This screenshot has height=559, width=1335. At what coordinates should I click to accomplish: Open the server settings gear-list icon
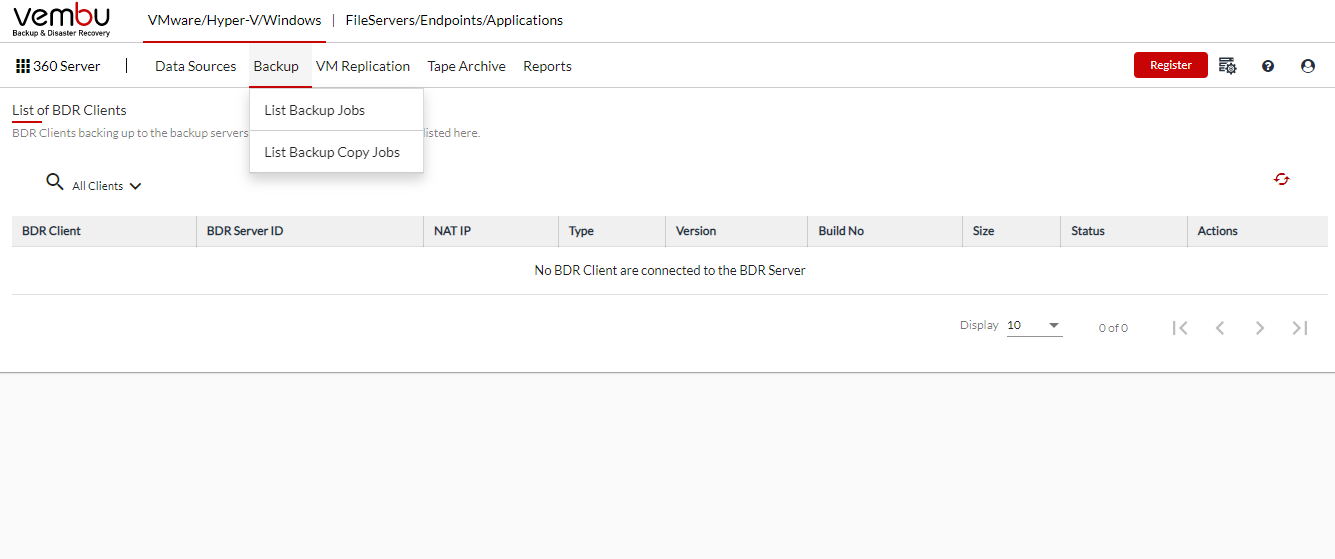point(1228,66)
